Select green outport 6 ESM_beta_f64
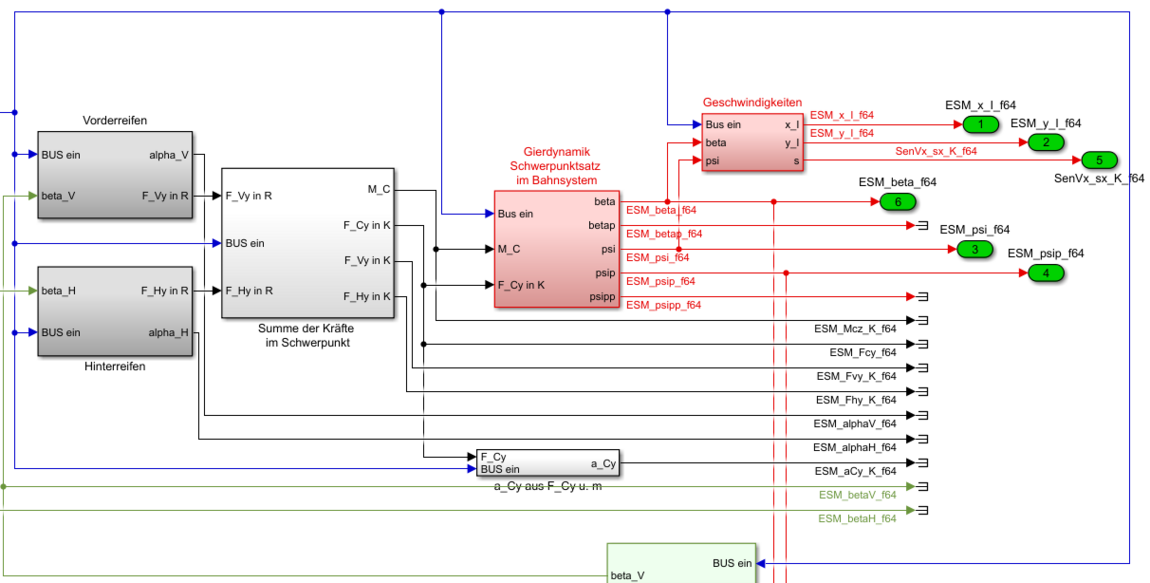 897,201
